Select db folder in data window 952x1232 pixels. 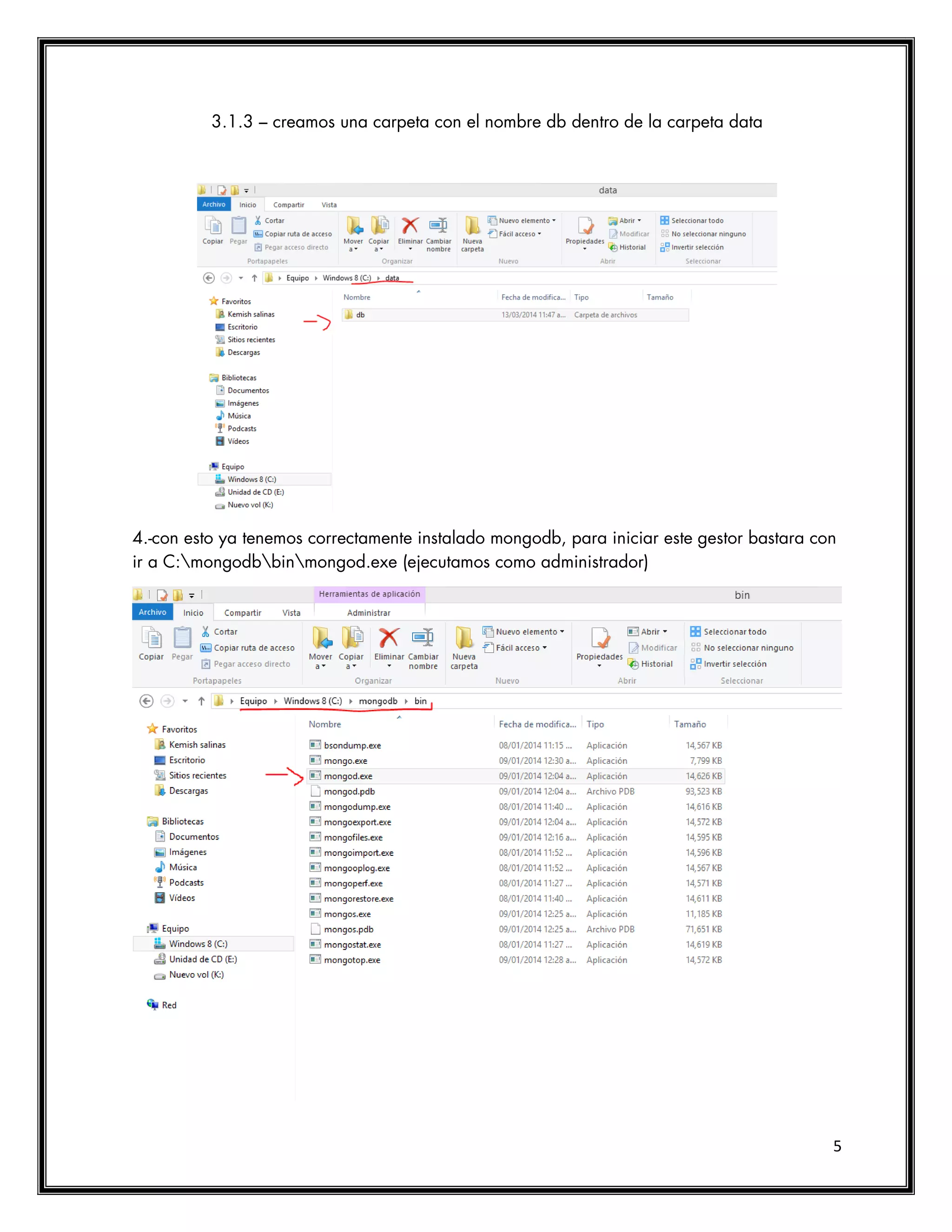coord(515,315)
